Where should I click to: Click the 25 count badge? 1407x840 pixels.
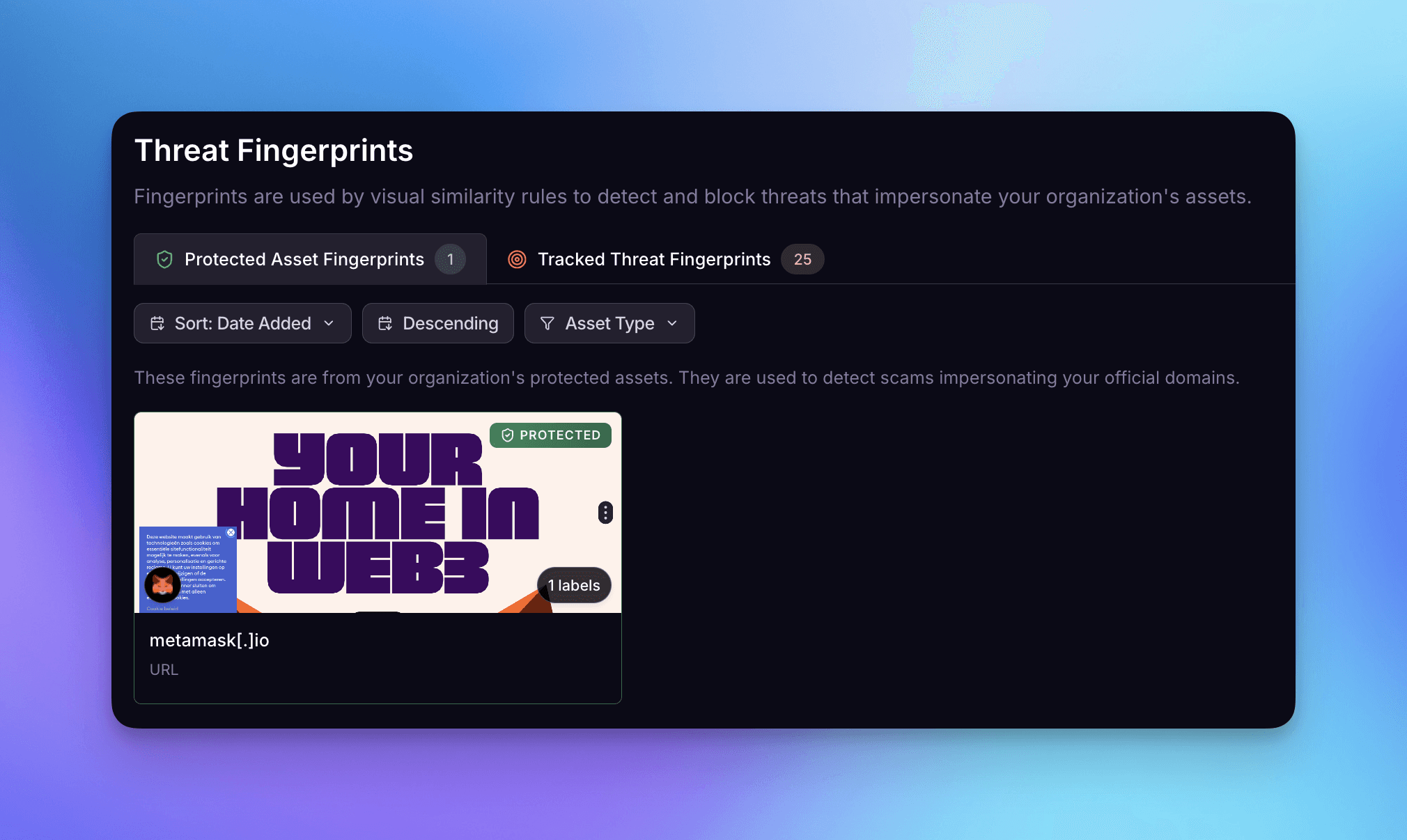[802, 260]
